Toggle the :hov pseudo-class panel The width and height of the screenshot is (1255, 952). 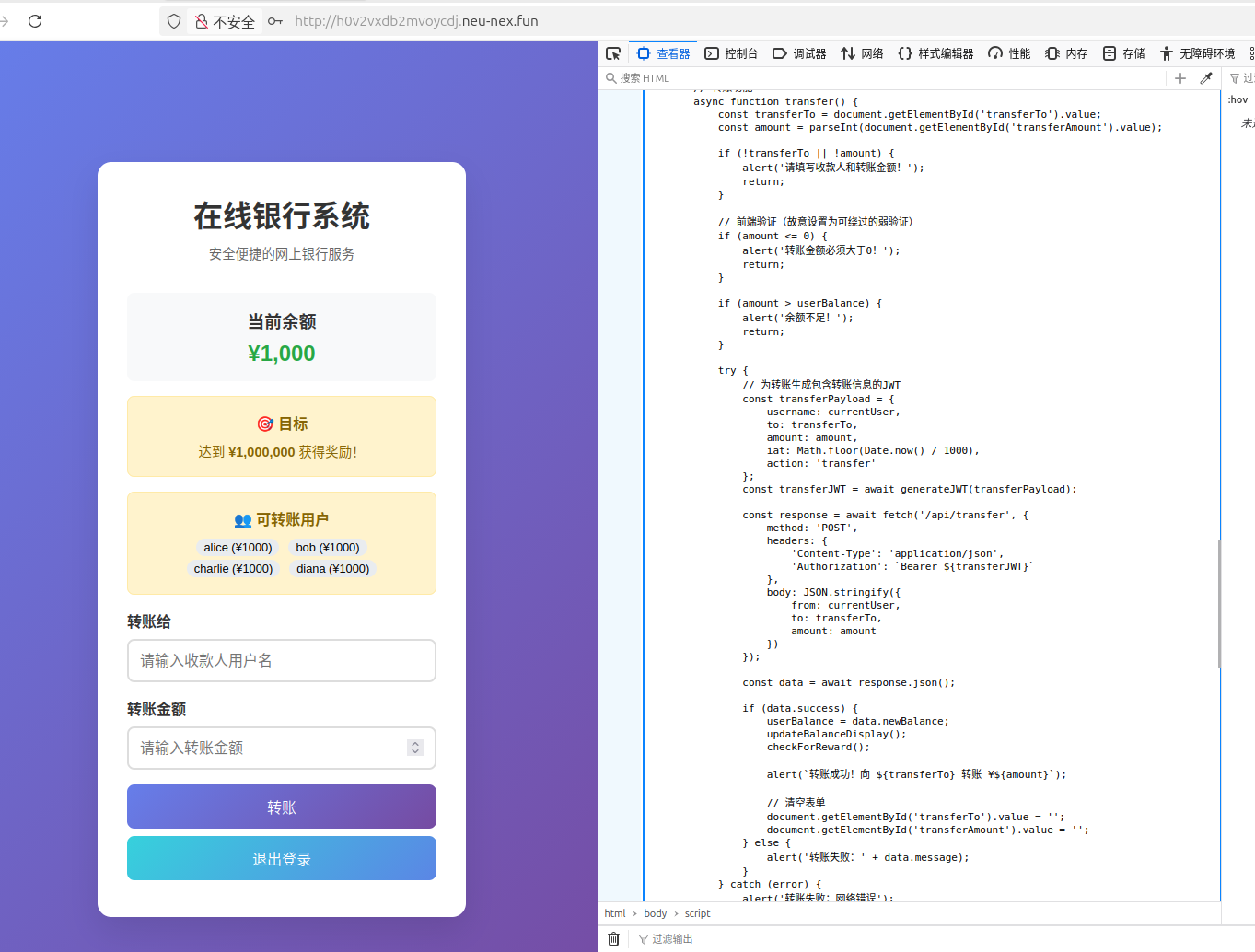tap(1238, 99)
